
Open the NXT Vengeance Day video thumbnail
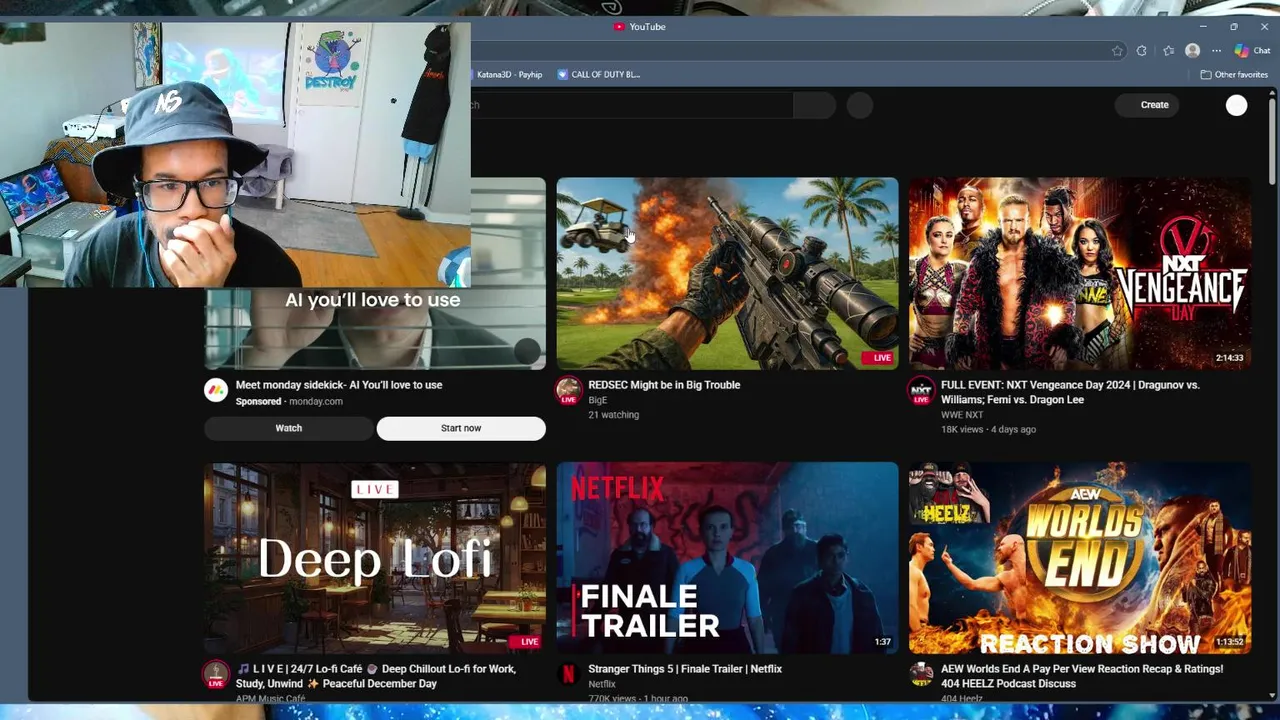pos(1080,273)
